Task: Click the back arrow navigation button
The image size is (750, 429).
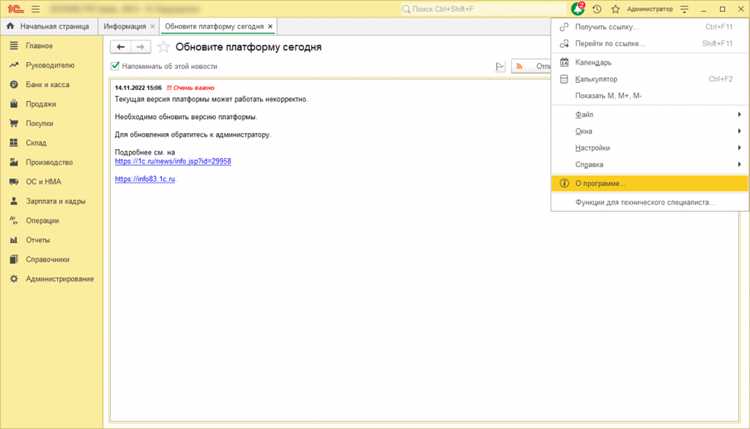Action: [121, 47]
